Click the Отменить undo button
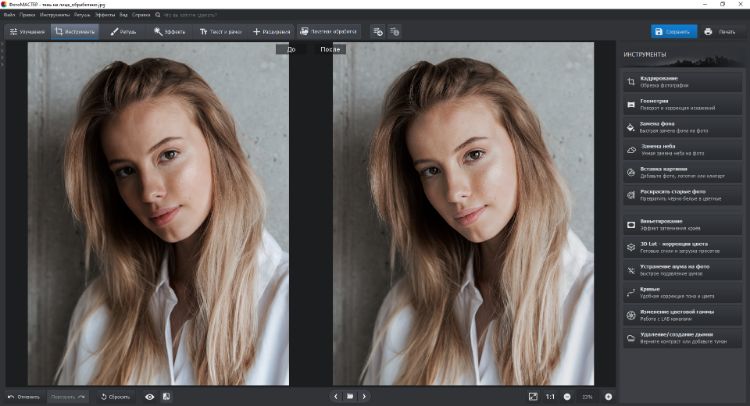 [x=24, y=397]
